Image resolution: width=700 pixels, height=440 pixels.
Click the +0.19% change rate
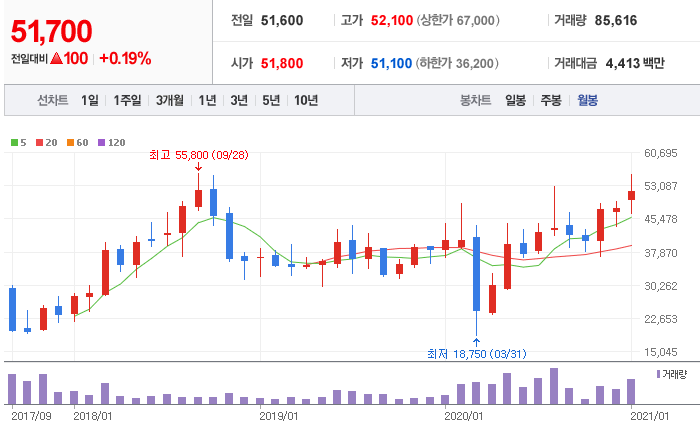point(125,58)
